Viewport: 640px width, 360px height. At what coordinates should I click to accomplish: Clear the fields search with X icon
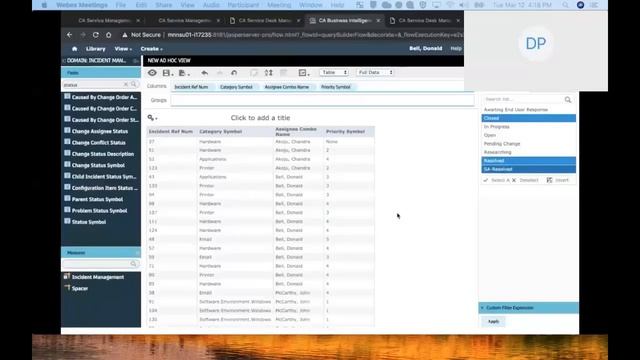pos(126,84)
